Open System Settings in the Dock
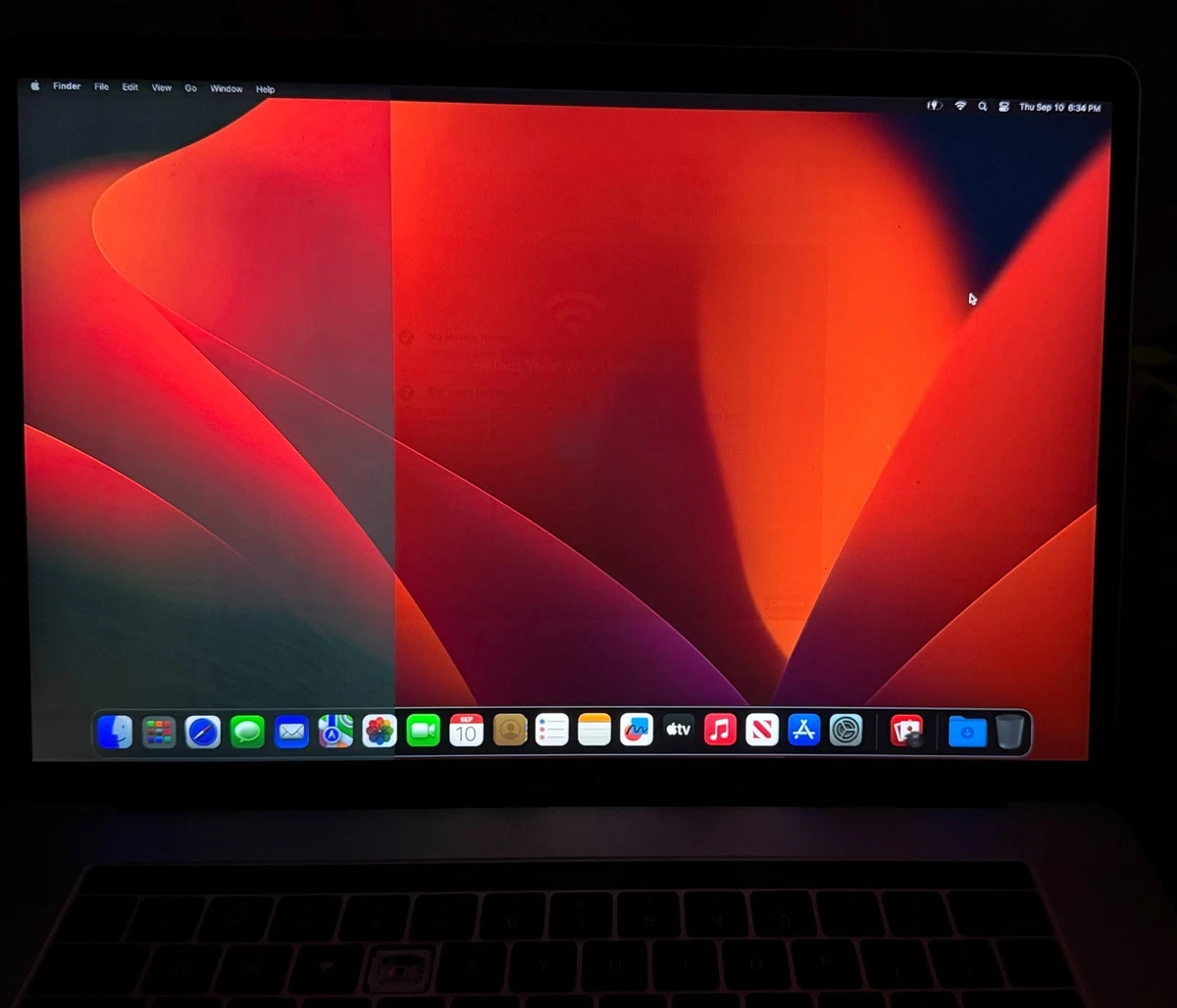The image size is (1177, 1008). click(x=845, y=730)
